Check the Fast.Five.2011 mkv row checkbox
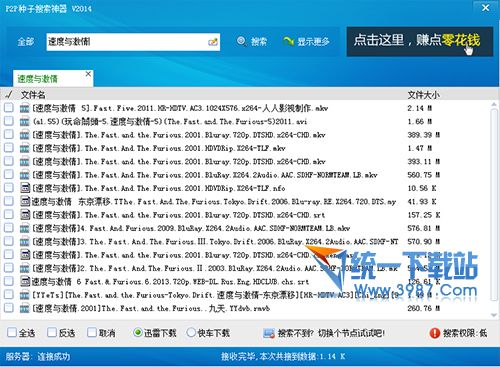500x367 pixels. [9, 108]
